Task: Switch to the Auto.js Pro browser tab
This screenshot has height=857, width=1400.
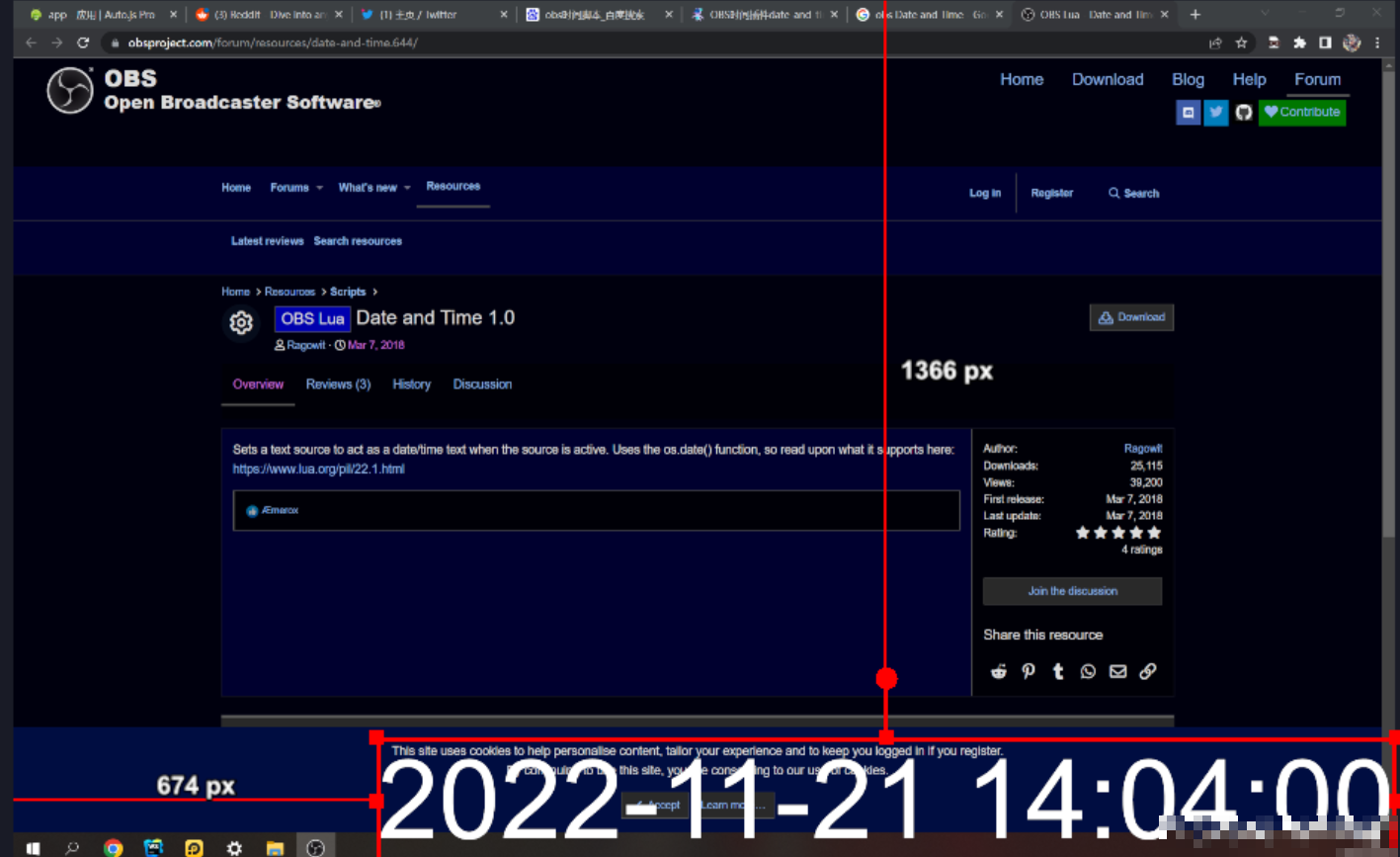Action: pyautogui.click(x=102, y=15)
